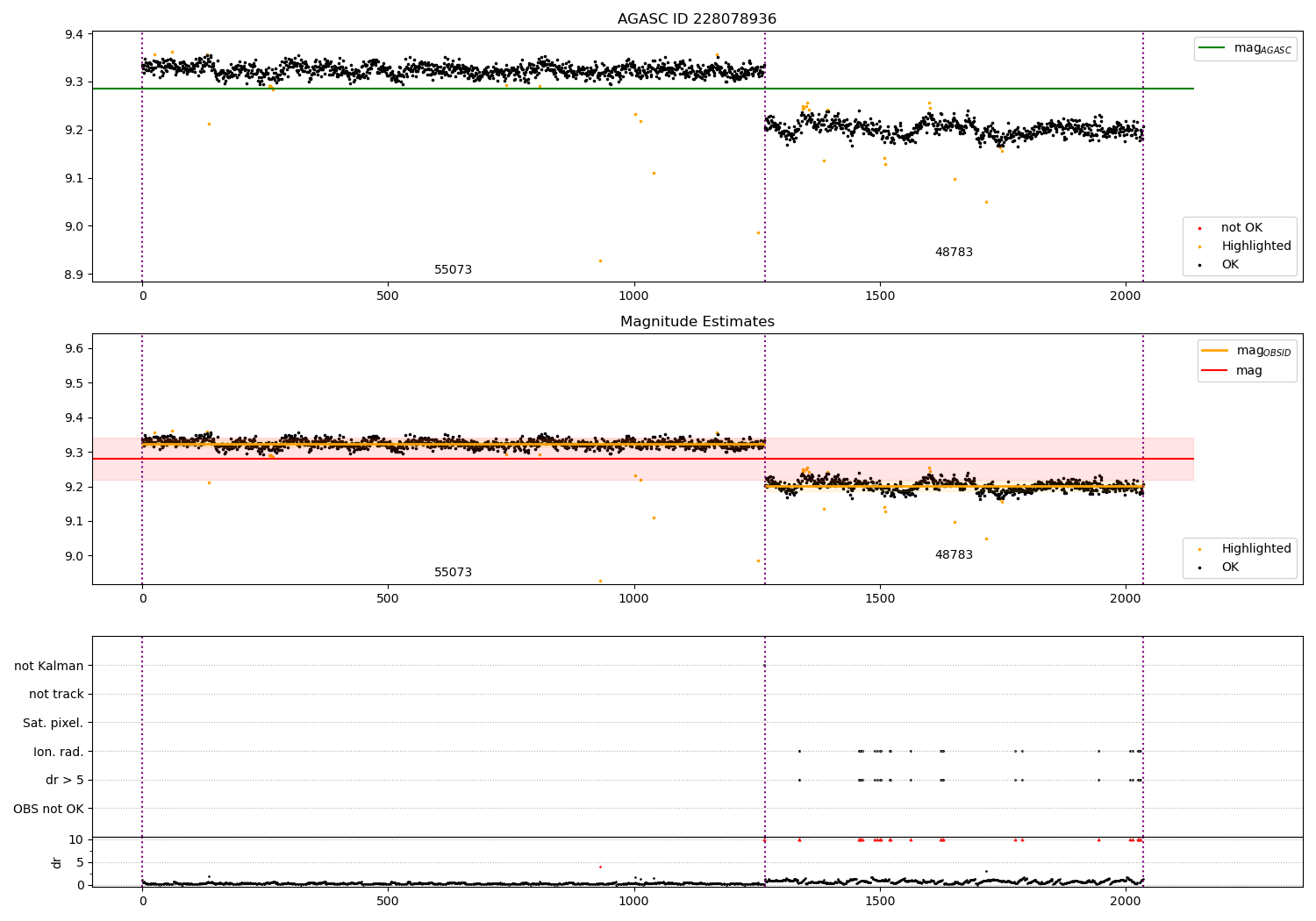Click the "not track" flag row label
The height and width of the screenshot is (921, 1316).
(x=56, y=695)
